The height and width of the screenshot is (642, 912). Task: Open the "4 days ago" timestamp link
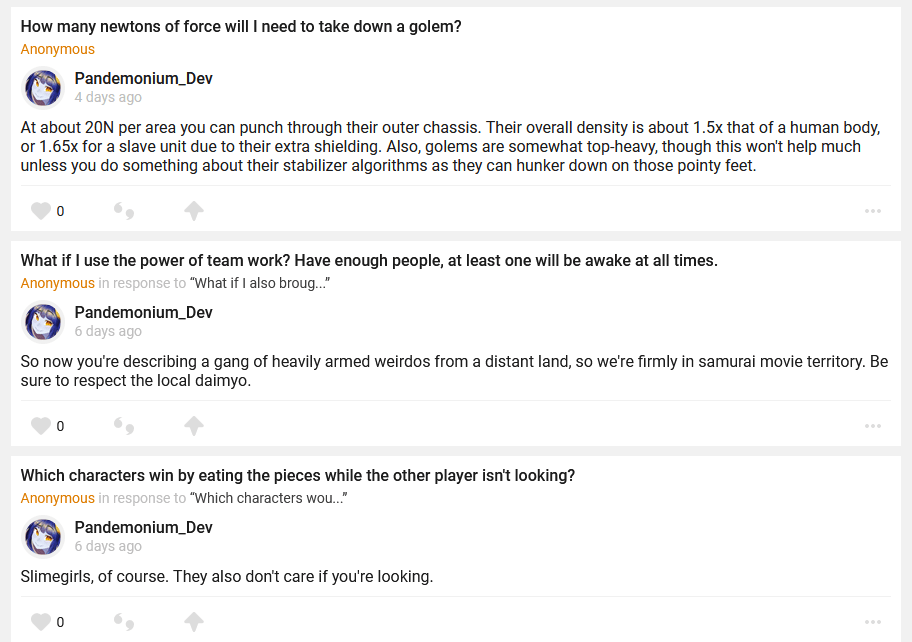click(x=108, y=97)
